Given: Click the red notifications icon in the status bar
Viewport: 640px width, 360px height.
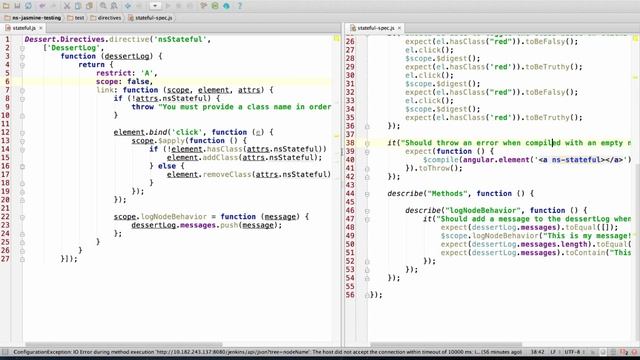Looking at the screenshot, I should tap(624, 352).
